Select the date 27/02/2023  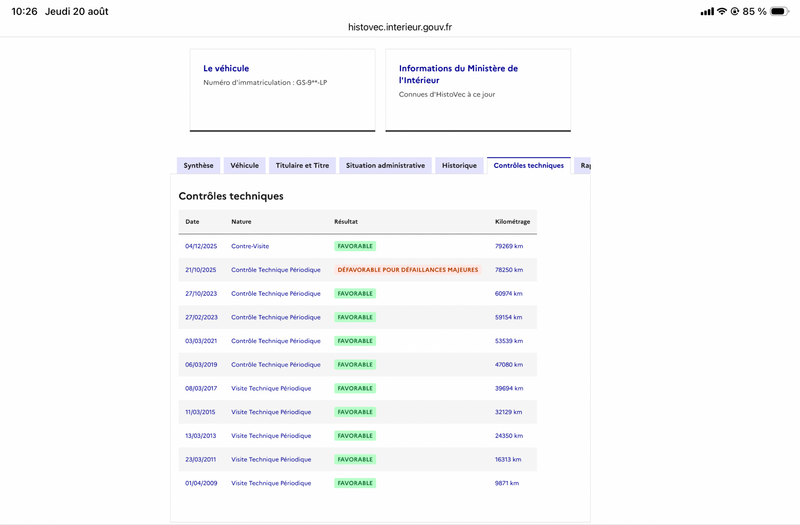pos(201,317)
